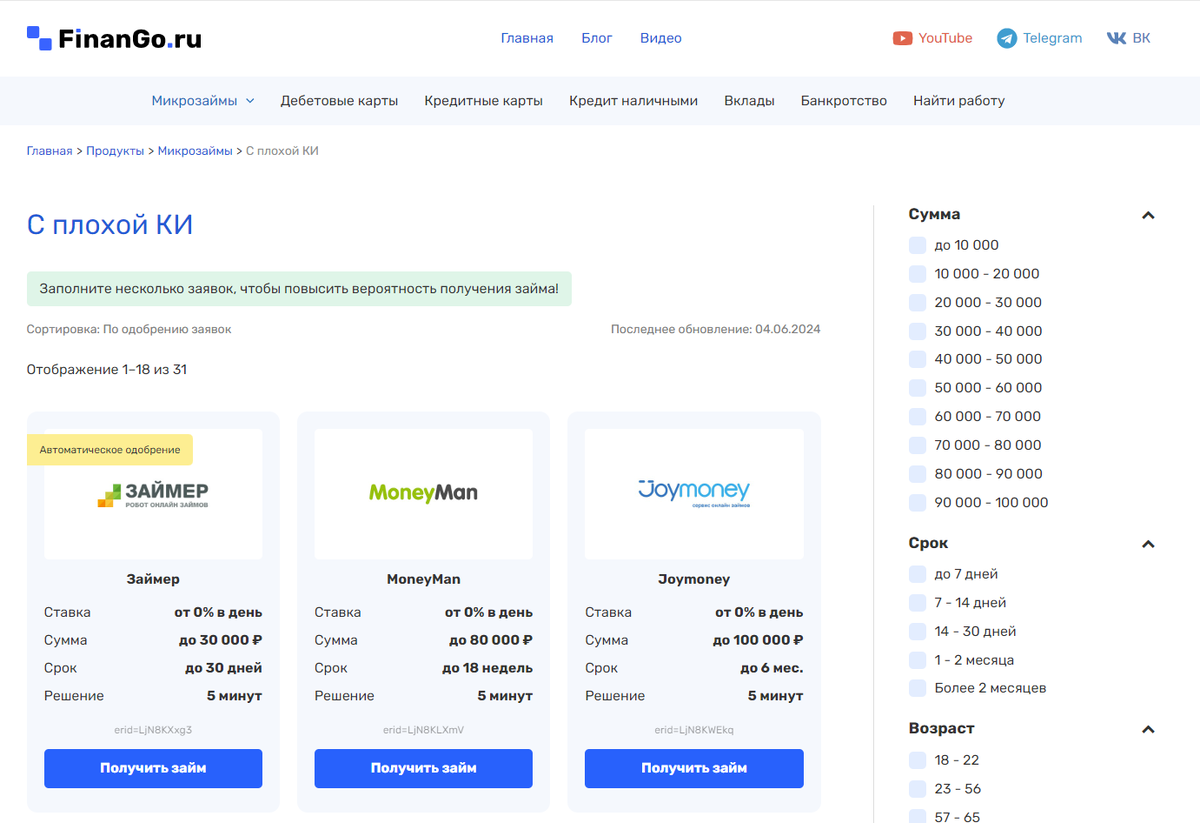Click the Telegram paper plane icon
The height and width of the screenshot is (823, 1200).
pos(1007,38)
